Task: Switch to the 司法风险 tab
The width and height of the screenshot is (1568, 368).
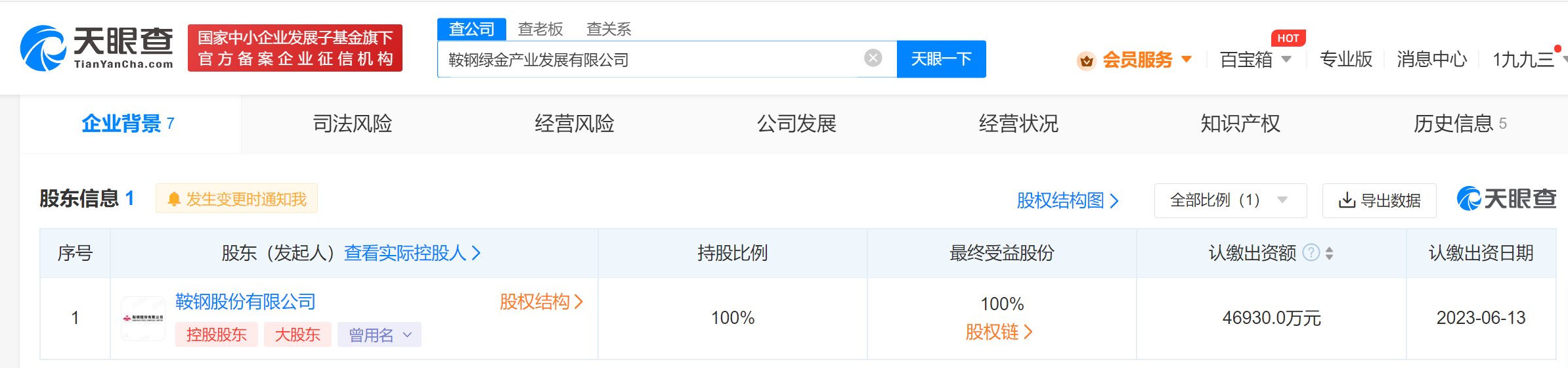Action: [353, 124]
